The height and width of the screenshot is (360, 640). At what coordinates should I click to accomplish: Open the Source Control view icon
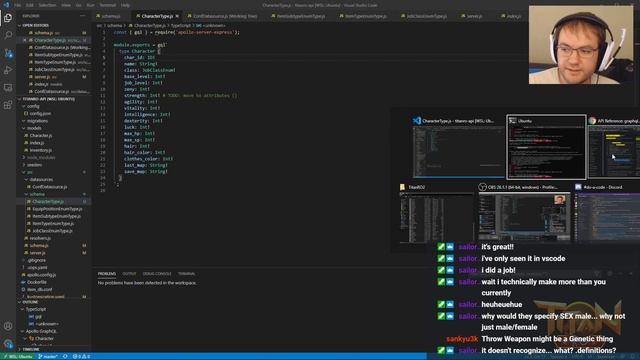click(8, 53)
